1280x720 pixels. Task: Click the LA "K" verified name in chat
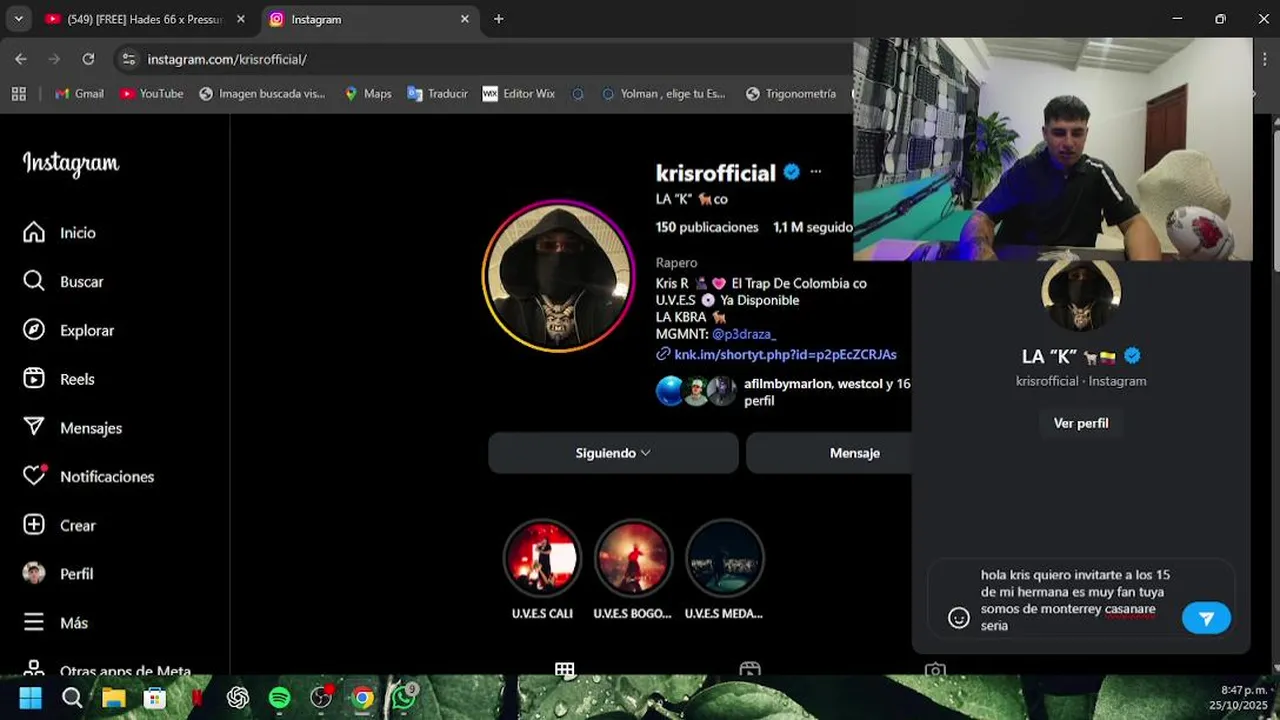[x=1081, y=356]
